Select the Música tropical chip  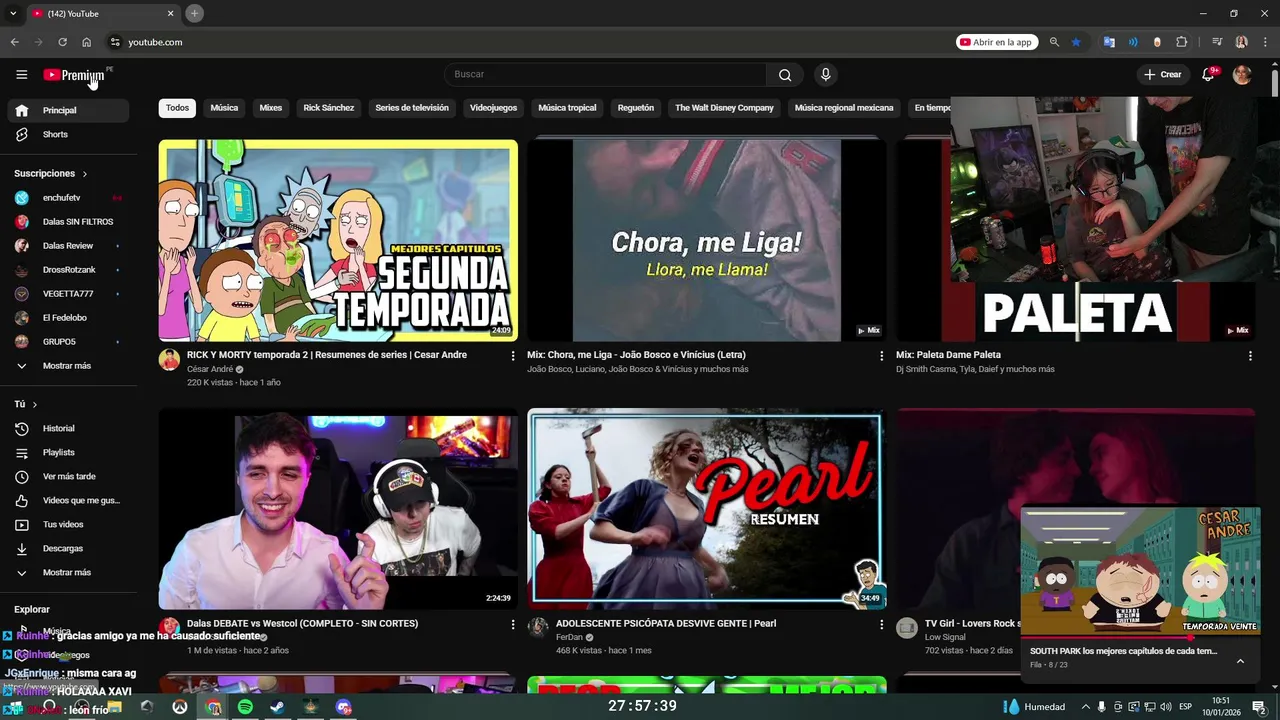coord(567,108)
